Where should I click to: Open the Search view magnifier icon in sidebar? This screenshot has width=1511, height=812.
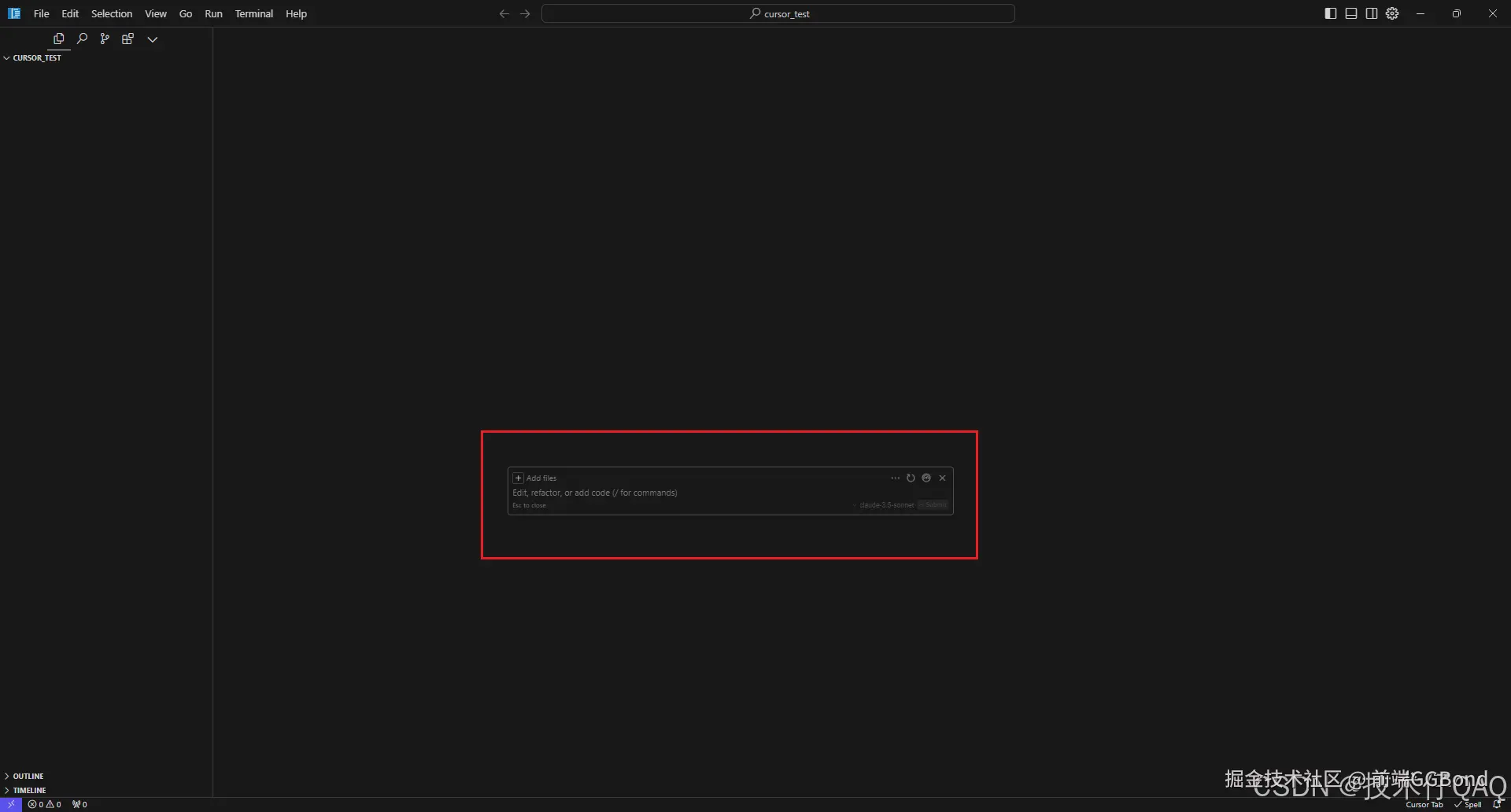(82, 39)
